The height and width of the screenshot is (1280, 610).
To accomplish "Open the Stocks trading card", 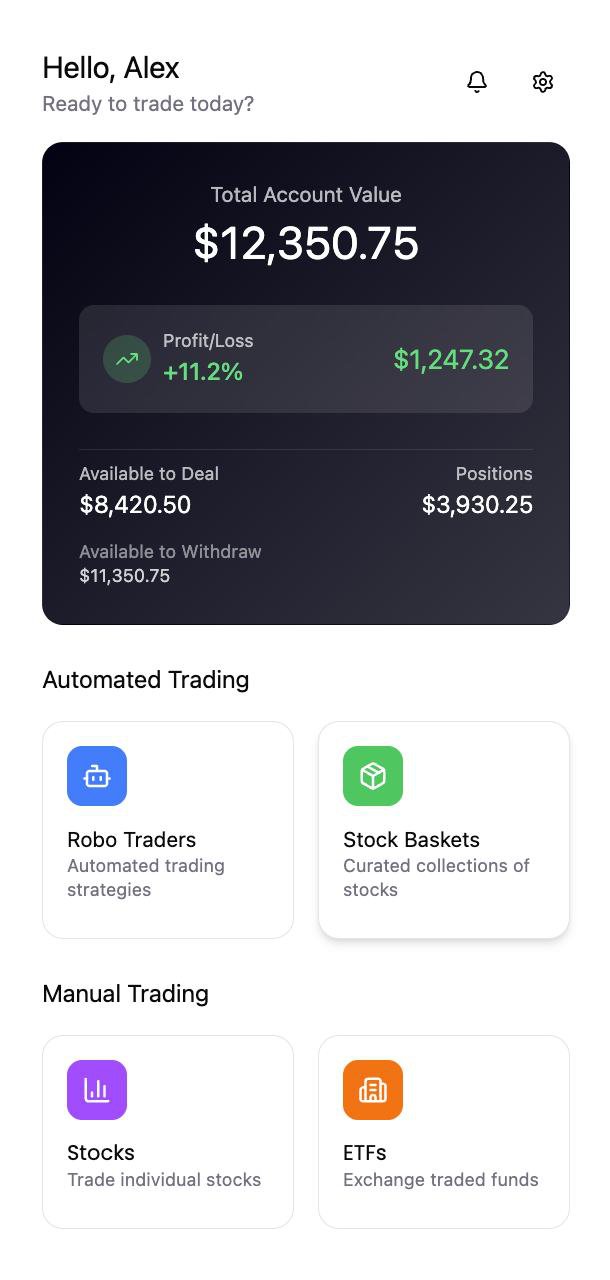I will click(167, 1131).
